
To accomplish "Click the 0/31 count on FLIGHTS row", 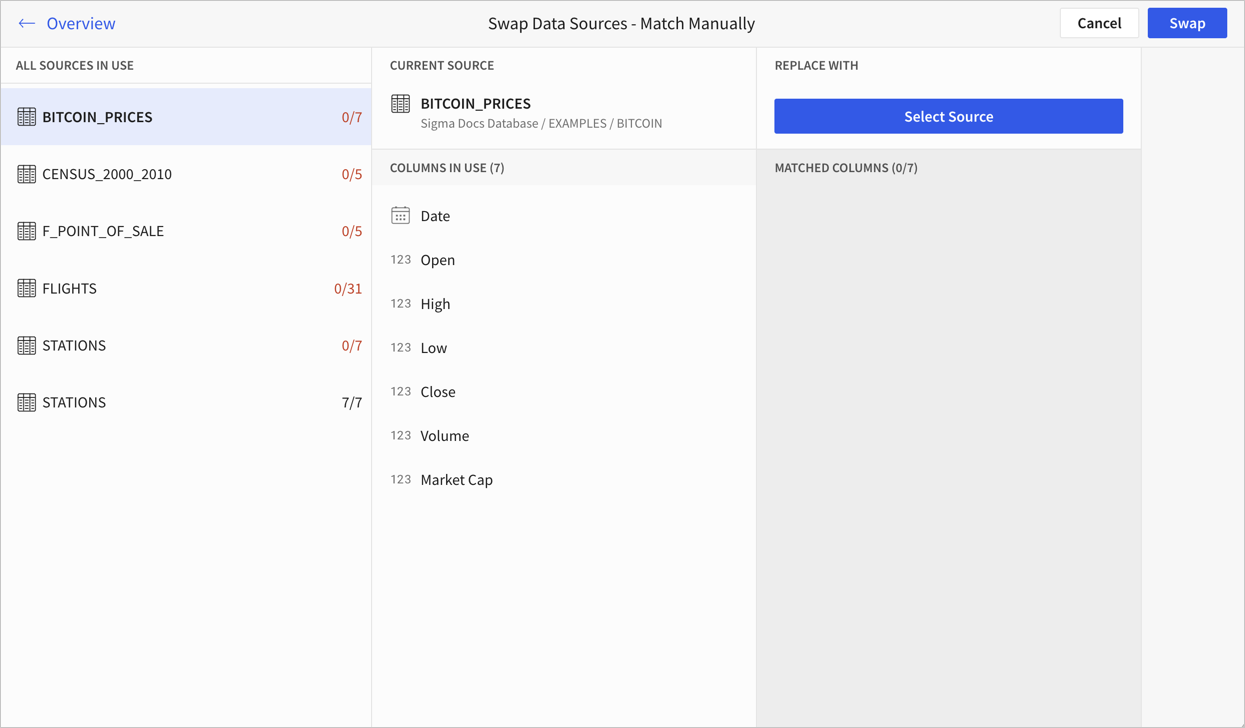I will (x=348, y=288).
